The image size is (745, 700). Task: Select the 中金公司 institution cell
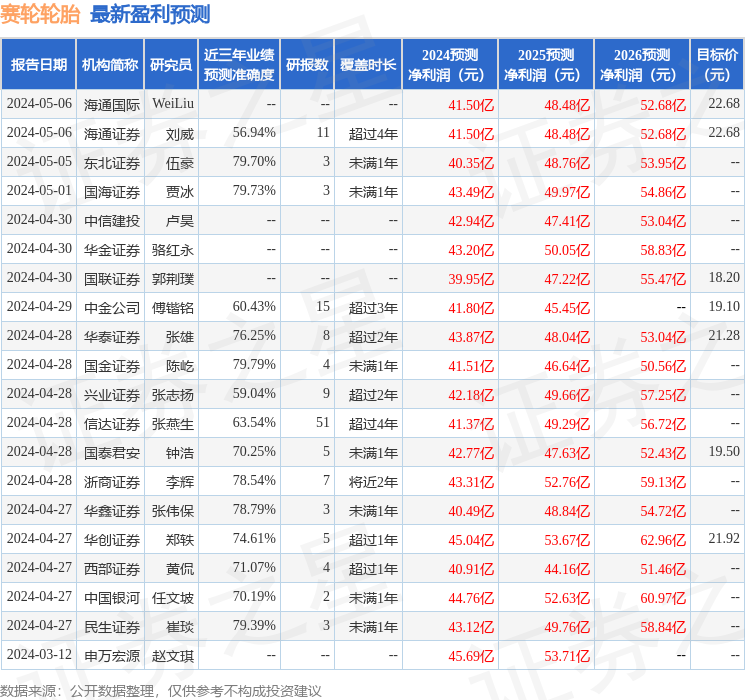coord(112,308)
